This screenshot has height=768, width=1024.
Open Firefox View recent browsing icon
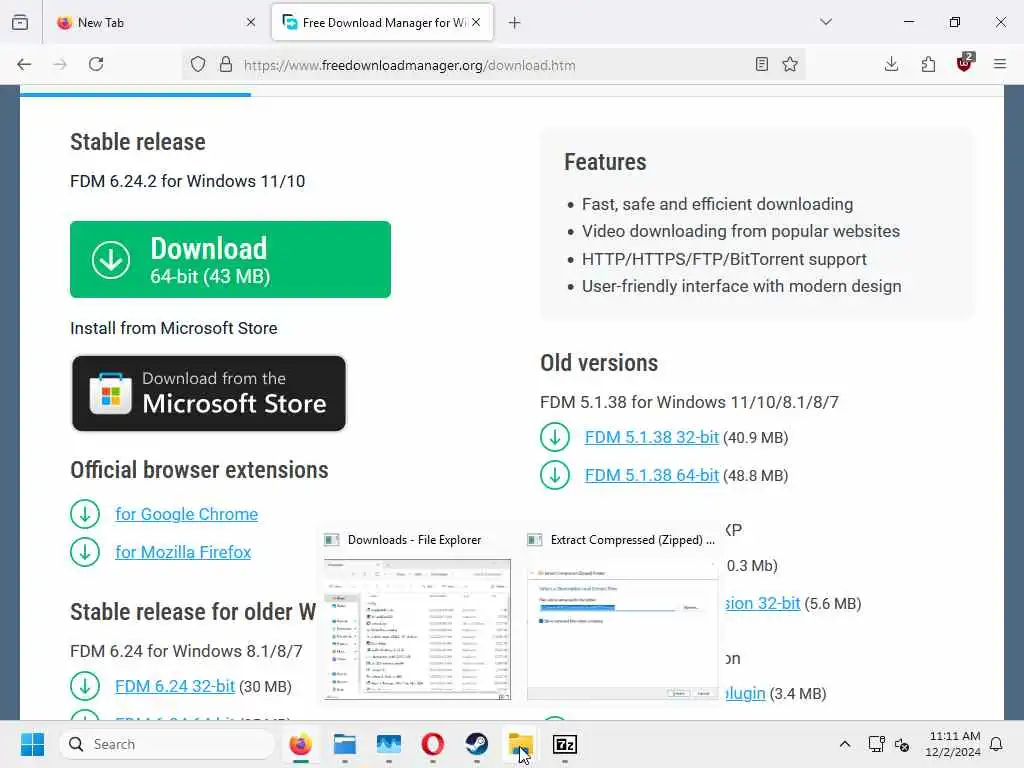point(20,22)
